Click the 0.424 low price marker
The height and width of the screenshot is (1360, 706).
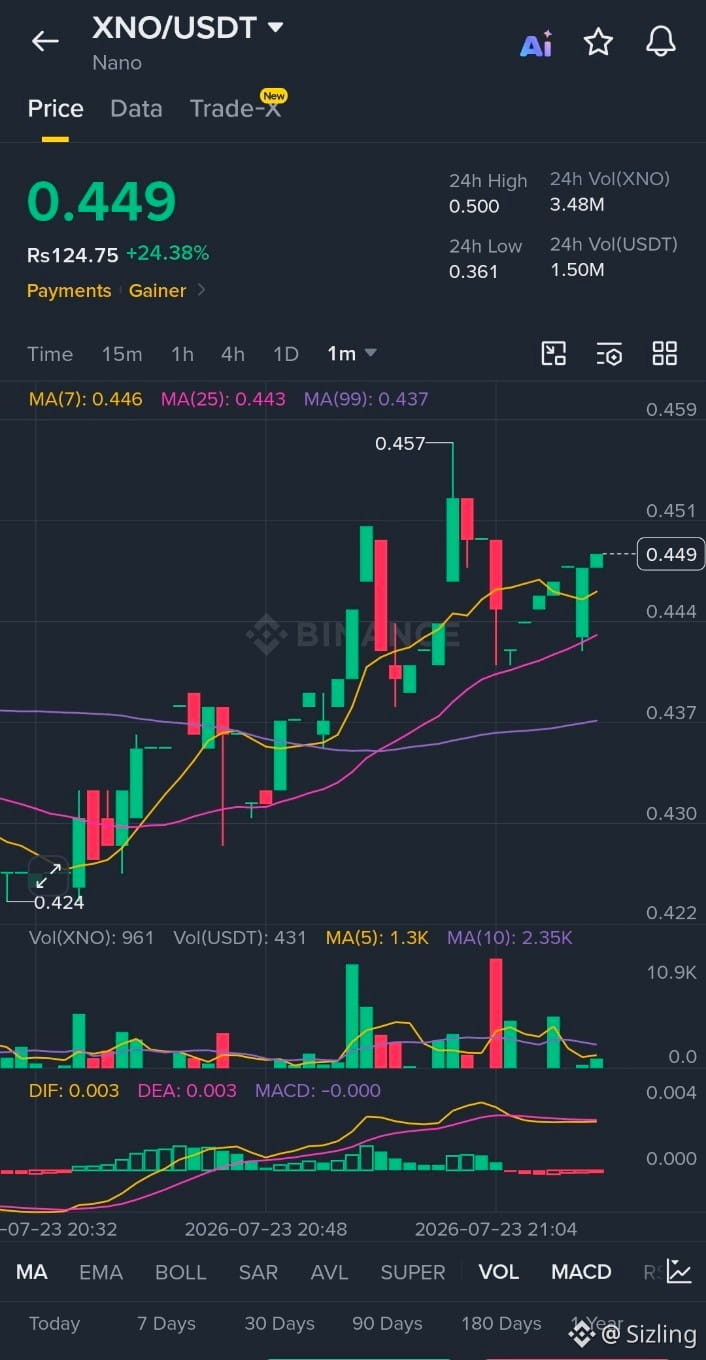tap(59, 903)
